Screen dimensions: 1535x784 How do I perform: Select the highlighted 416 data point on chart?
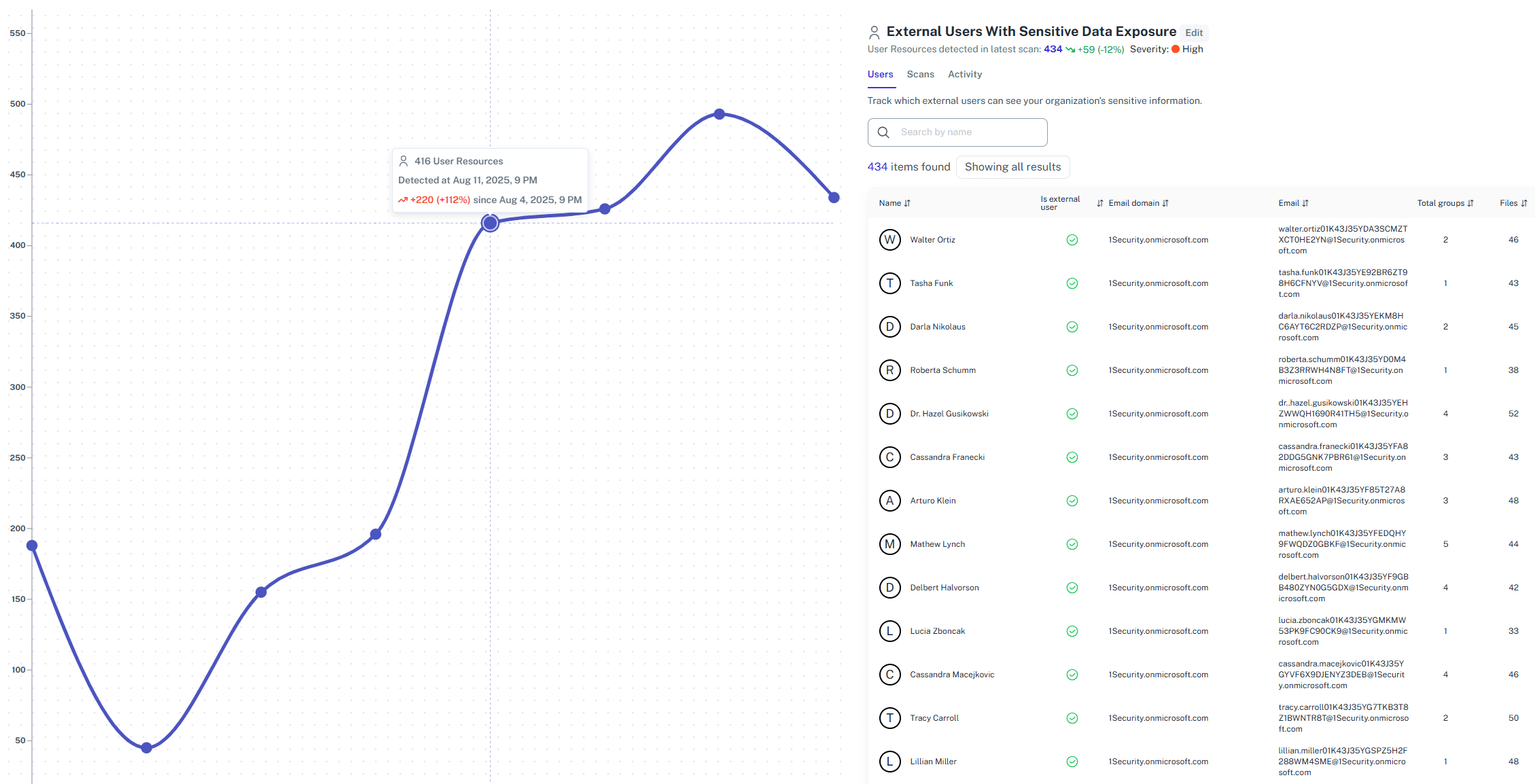[x=490, y=223]
